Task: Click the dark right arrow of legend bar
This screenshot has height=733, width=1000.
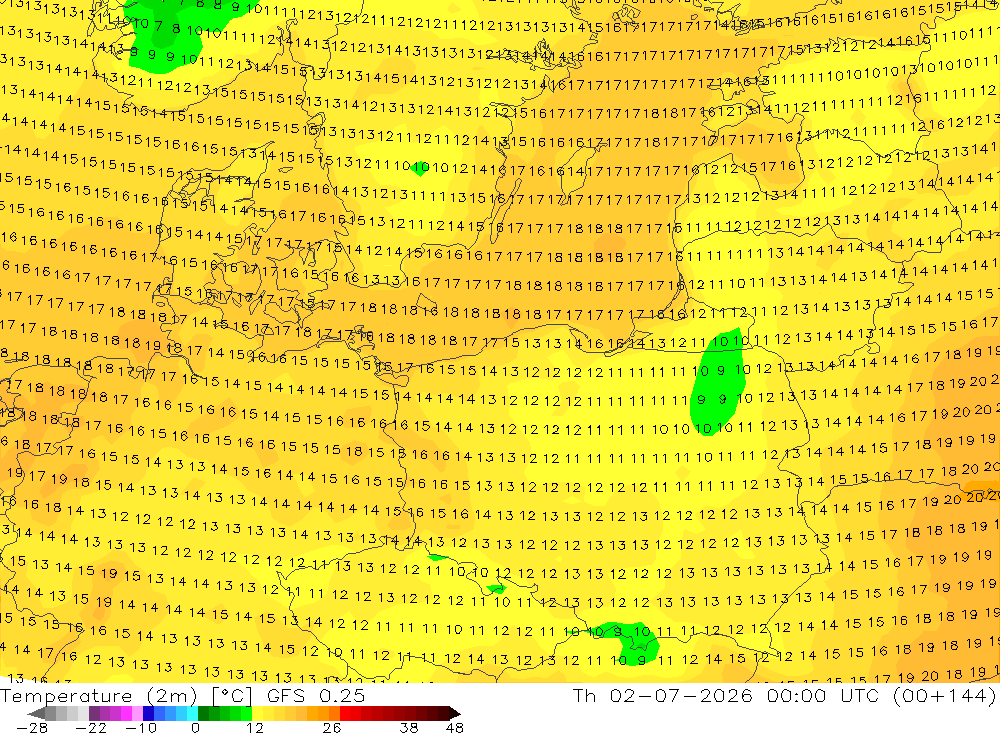Action: [x=455, y=713]
